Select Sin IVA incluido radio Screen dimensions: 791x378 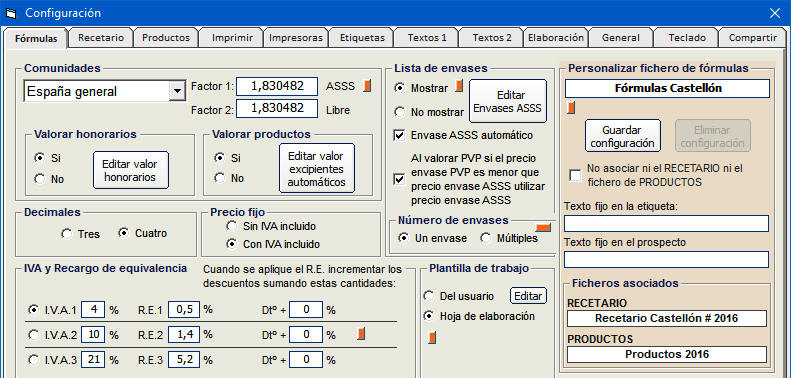[x=232, y=225]
